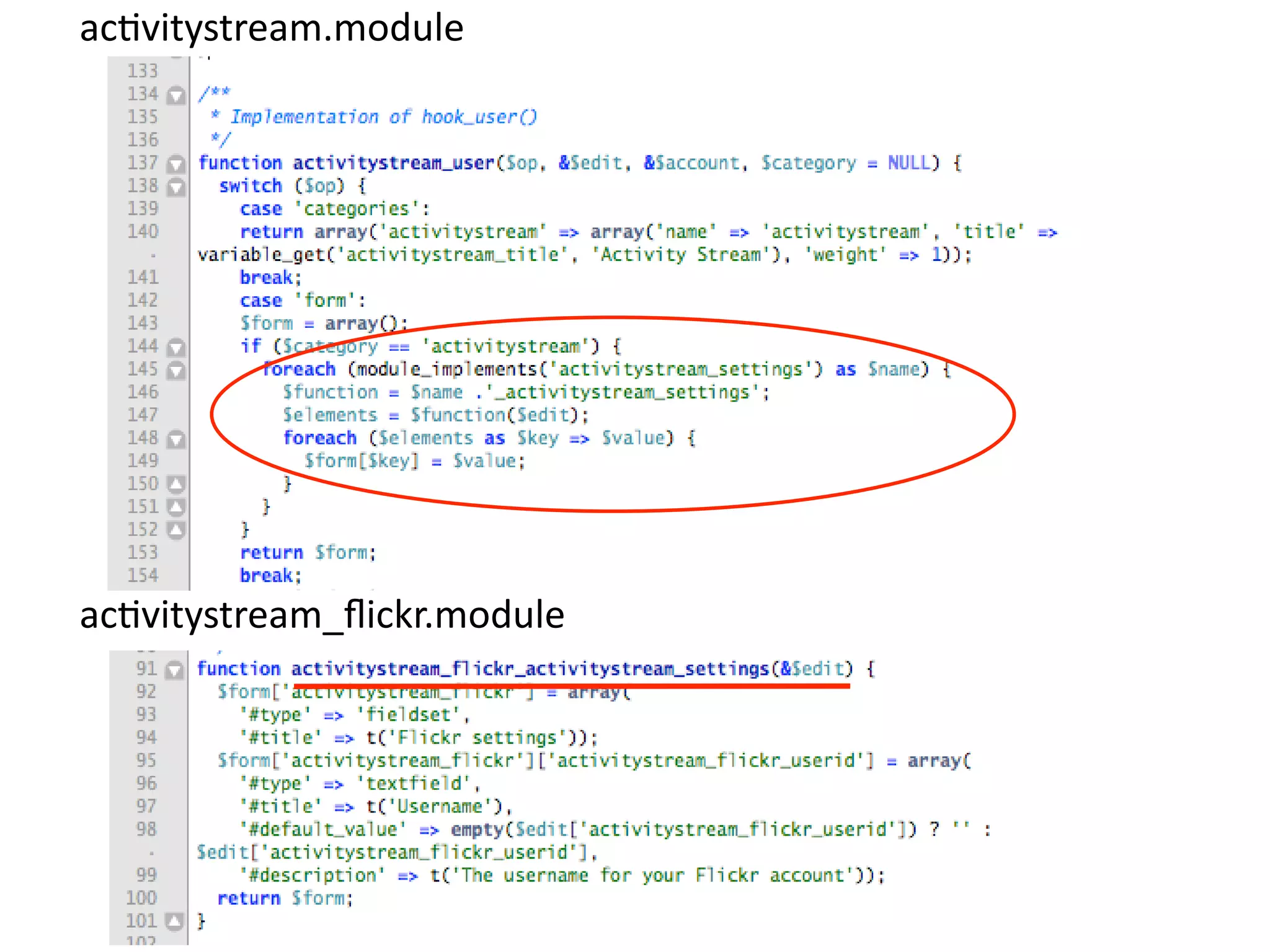The width and height of the screenshot is (1270, 952).
Task: Click 'return $form;' on line 100
Action: [285, 898]
